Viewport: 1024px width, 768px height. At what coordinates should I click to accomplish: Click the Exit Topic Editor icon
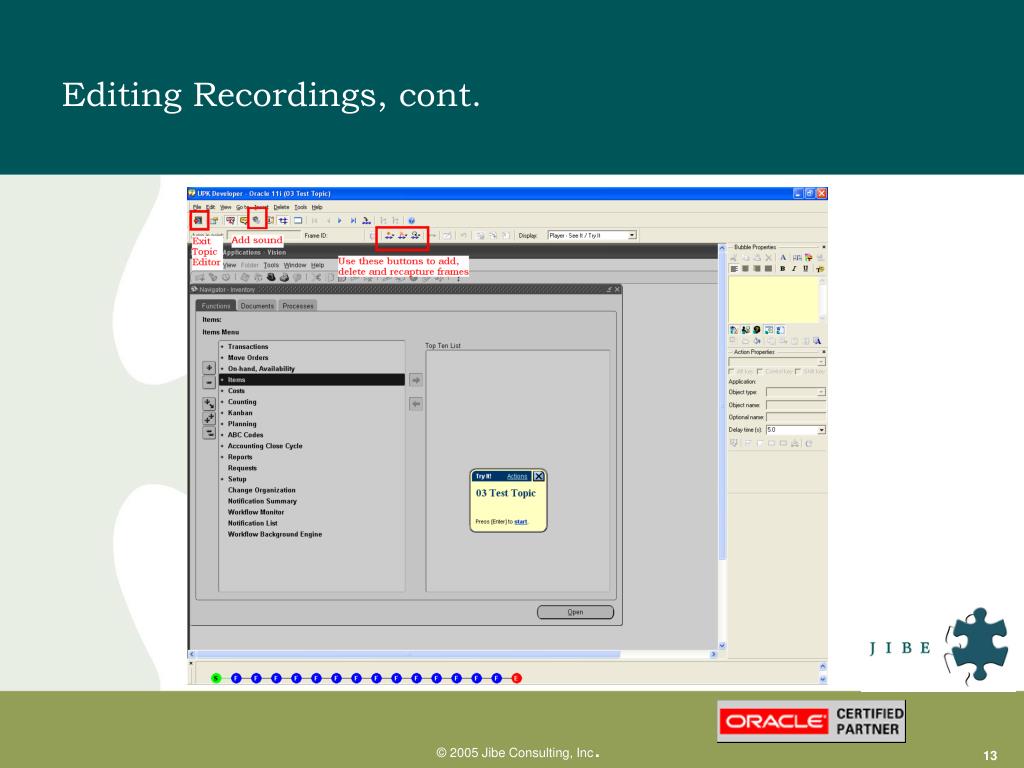click(x=198, y=221)
